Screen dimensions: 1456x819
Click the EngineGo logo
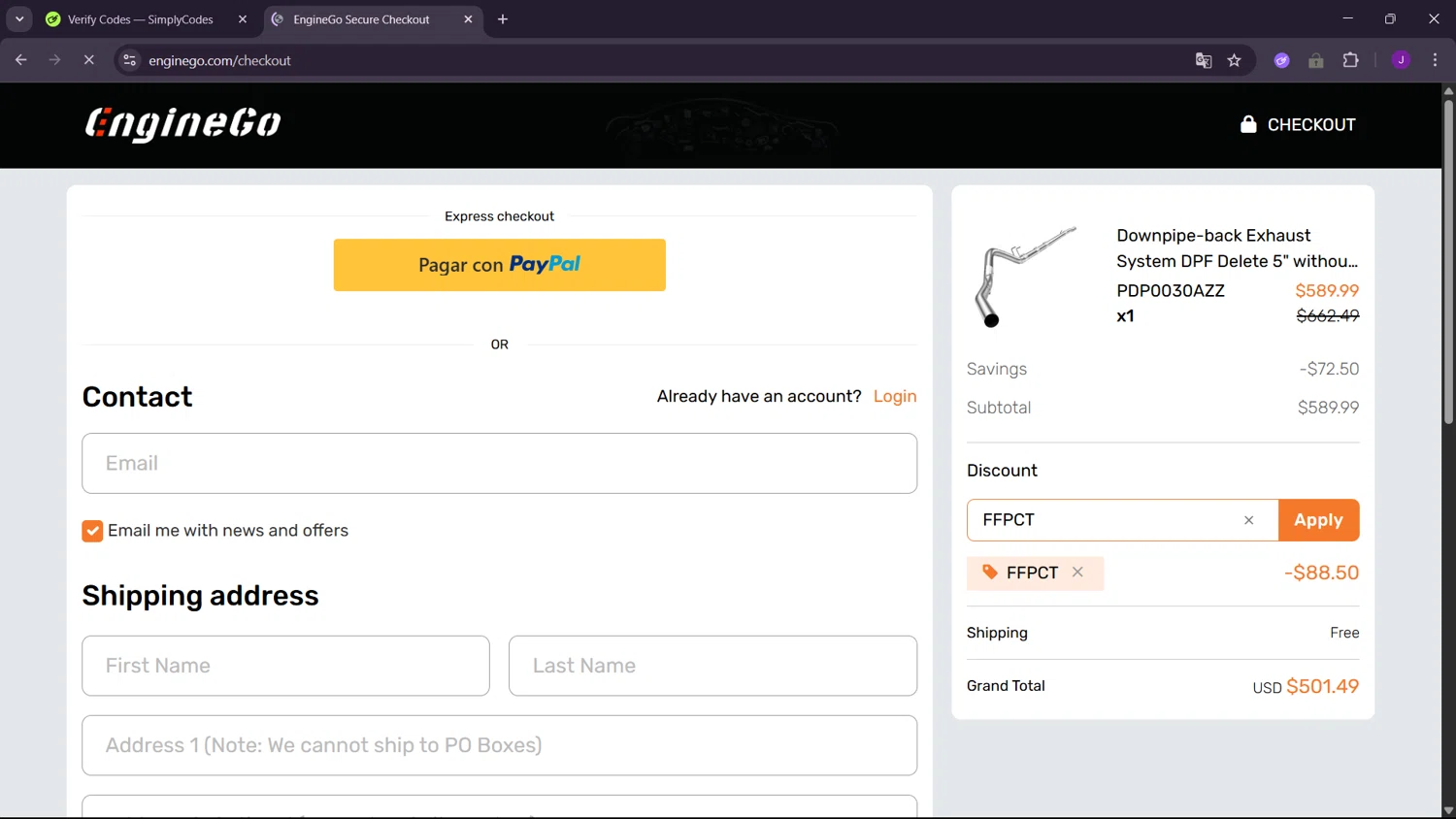pos(182,124)
